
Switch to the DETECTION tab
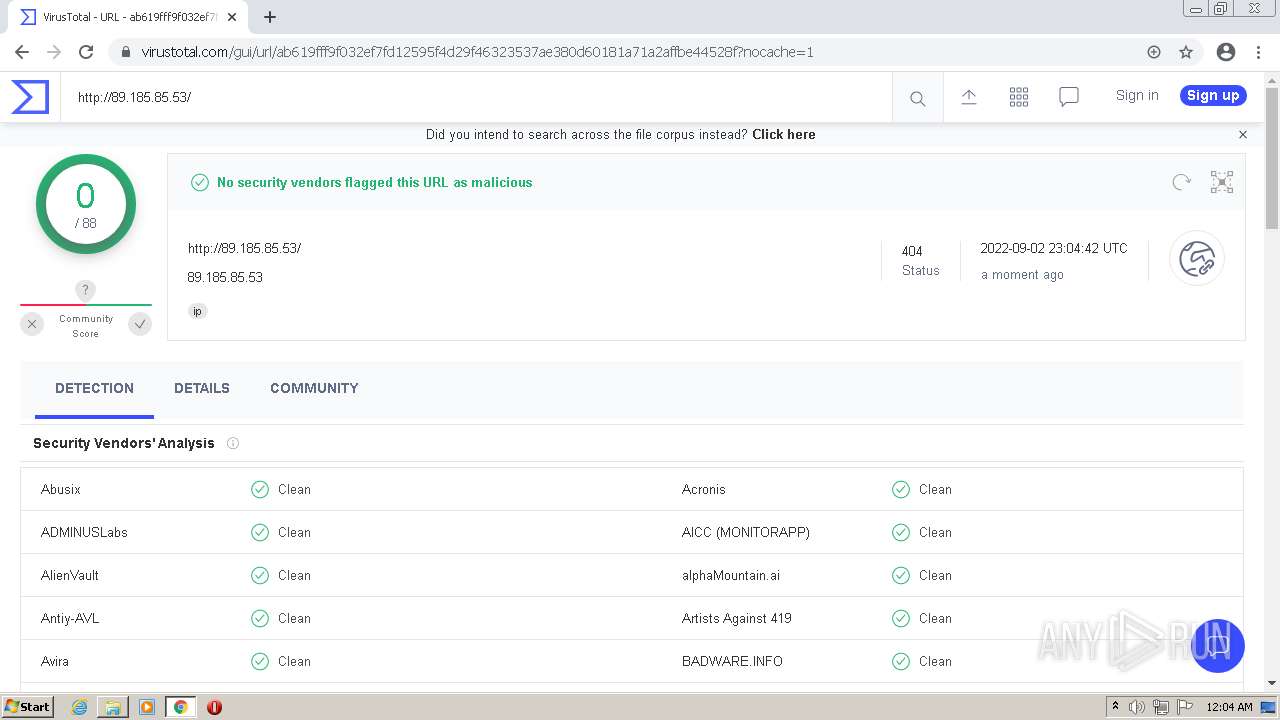point(94,388)
